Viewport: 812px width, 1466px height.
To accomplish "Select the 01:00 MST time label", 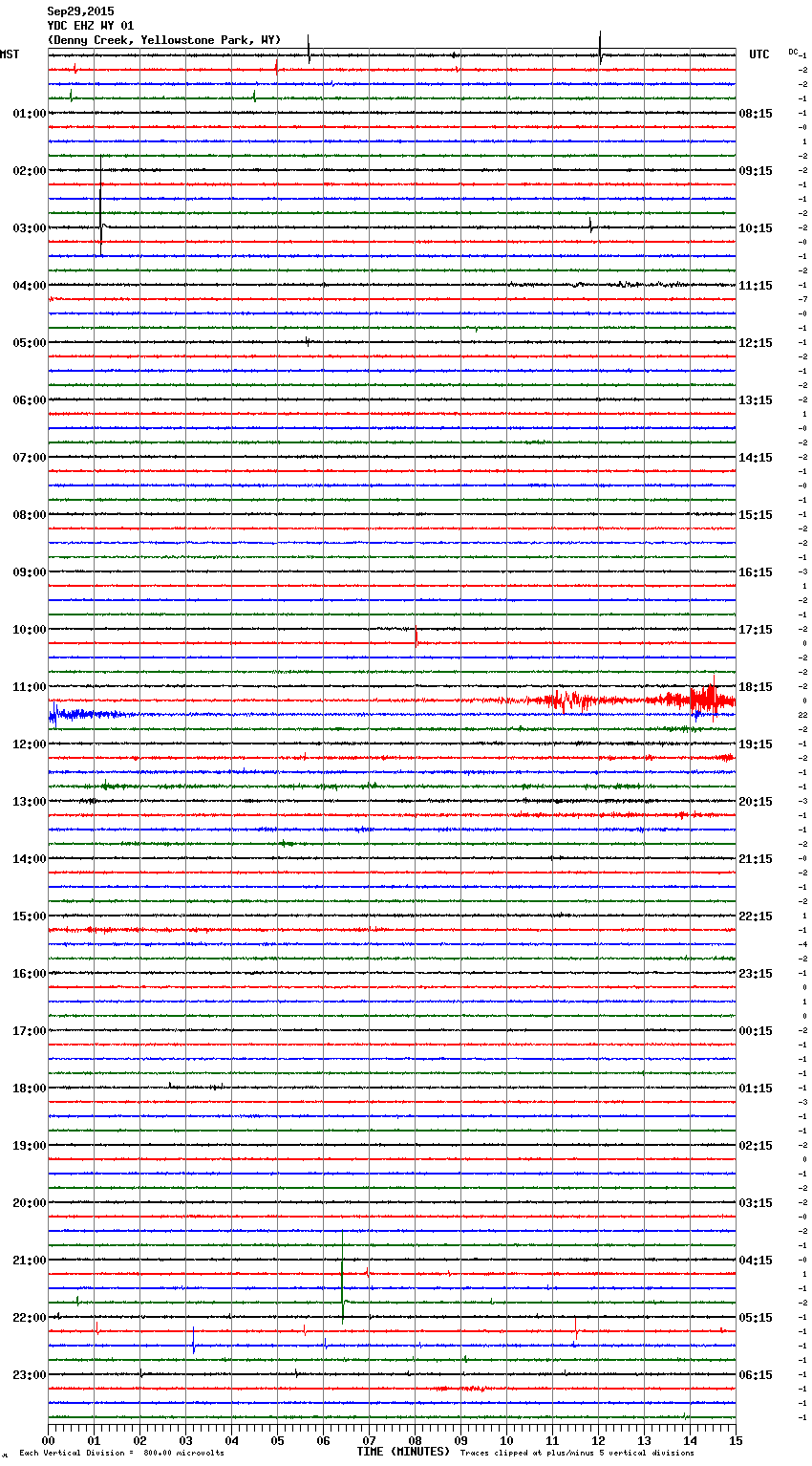I will [x=30, y=114].
